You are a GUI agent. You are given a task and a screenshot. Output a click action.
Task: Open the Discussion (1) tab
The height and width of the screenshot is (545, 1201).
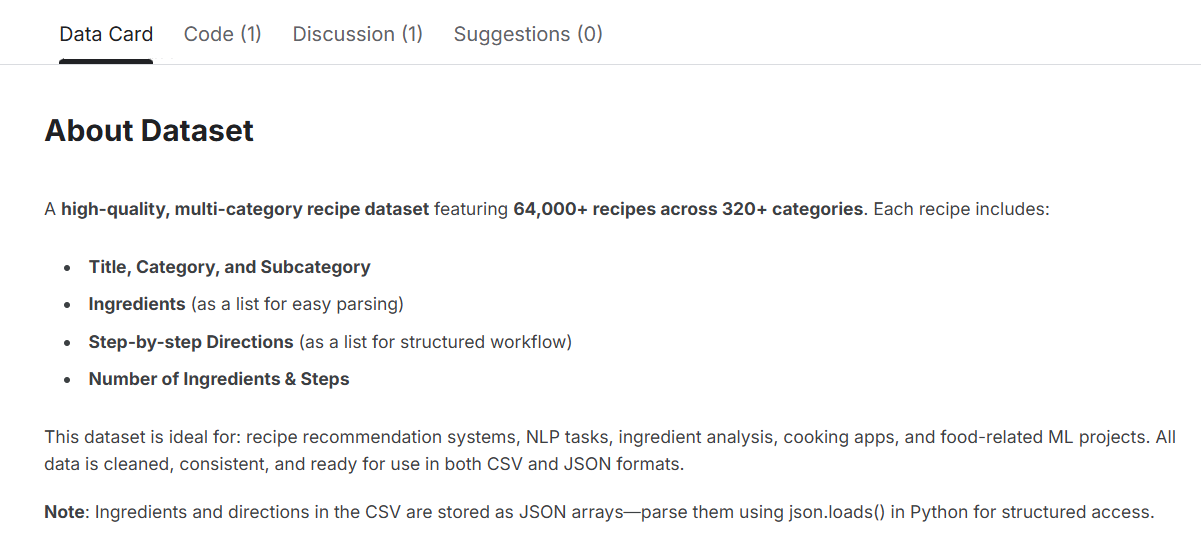(x=357, y=34)
